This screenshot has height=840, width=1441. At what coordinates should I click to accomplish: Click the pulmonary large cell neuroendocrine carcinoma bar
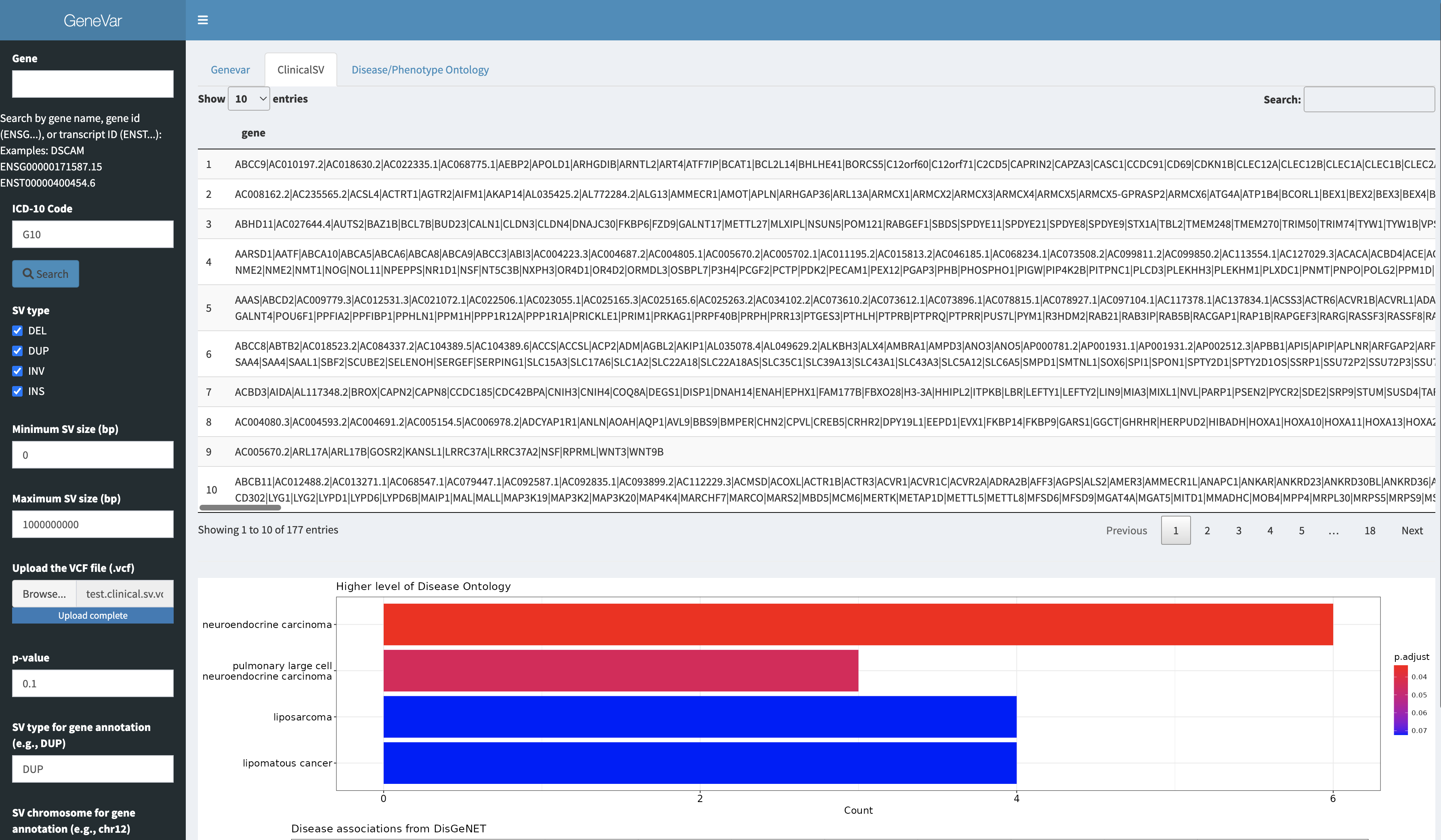click(620, 671)
